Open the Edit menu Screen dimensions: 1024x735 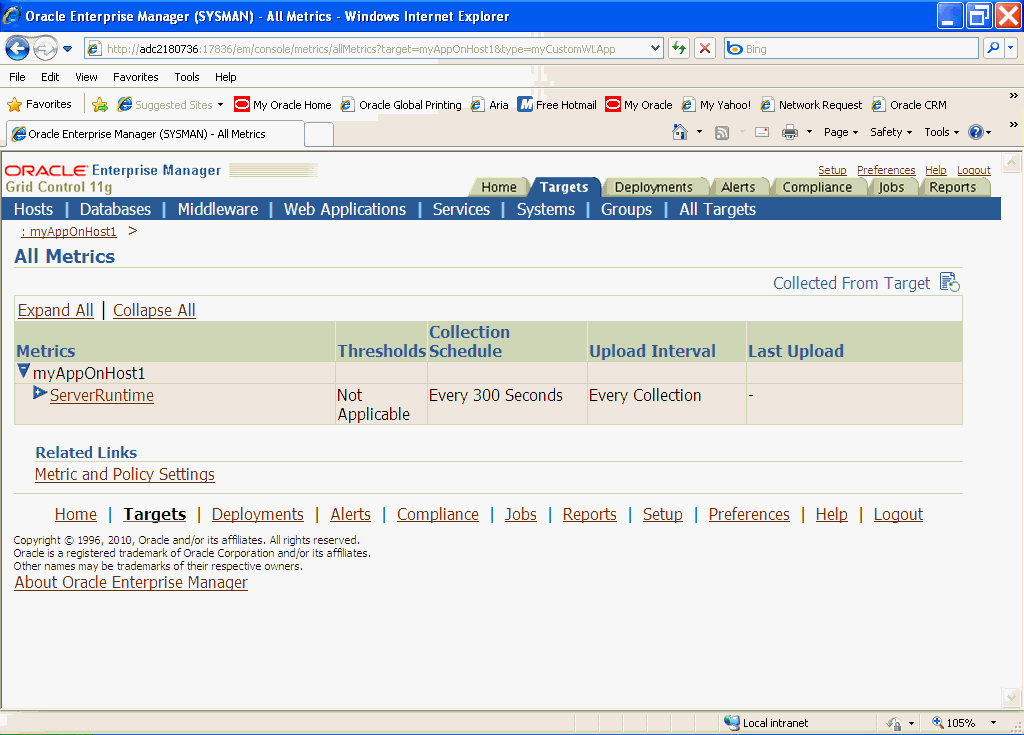(50, 77)
